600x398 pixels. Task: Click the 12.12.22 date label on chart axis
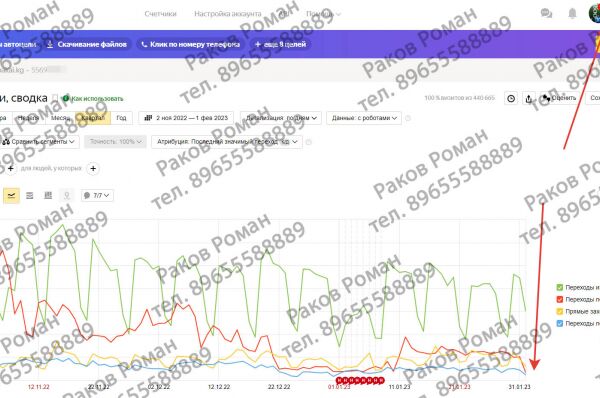click(x=219, y=387)
